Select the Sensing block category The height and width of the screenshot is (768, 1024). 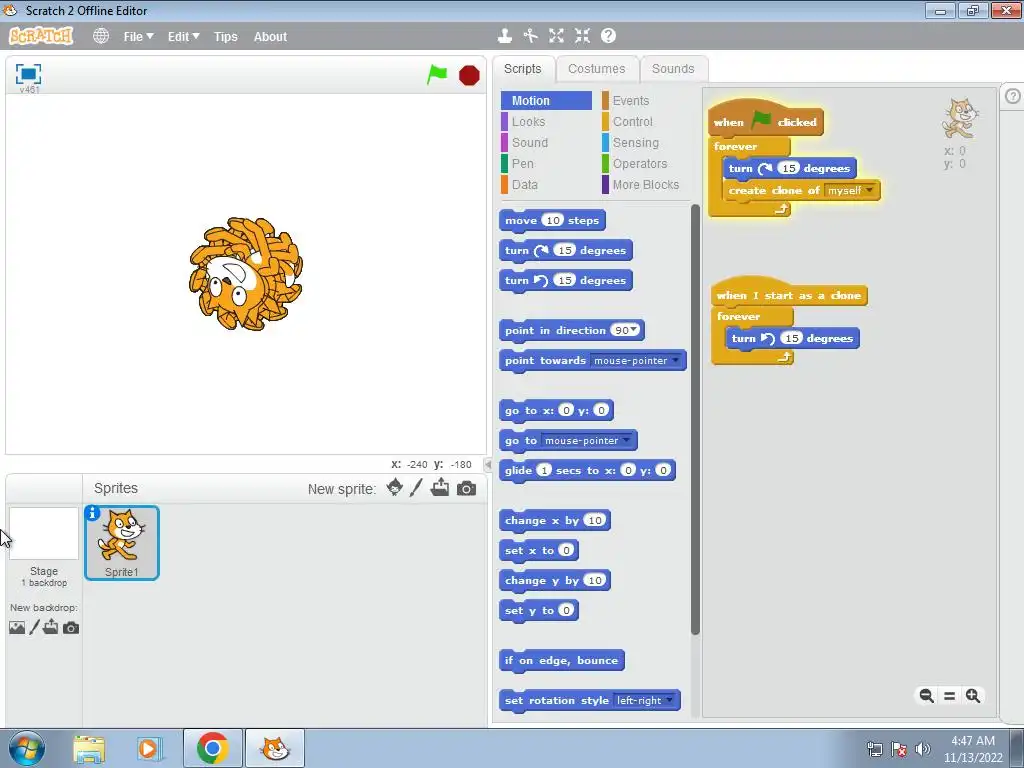[635, 142]
